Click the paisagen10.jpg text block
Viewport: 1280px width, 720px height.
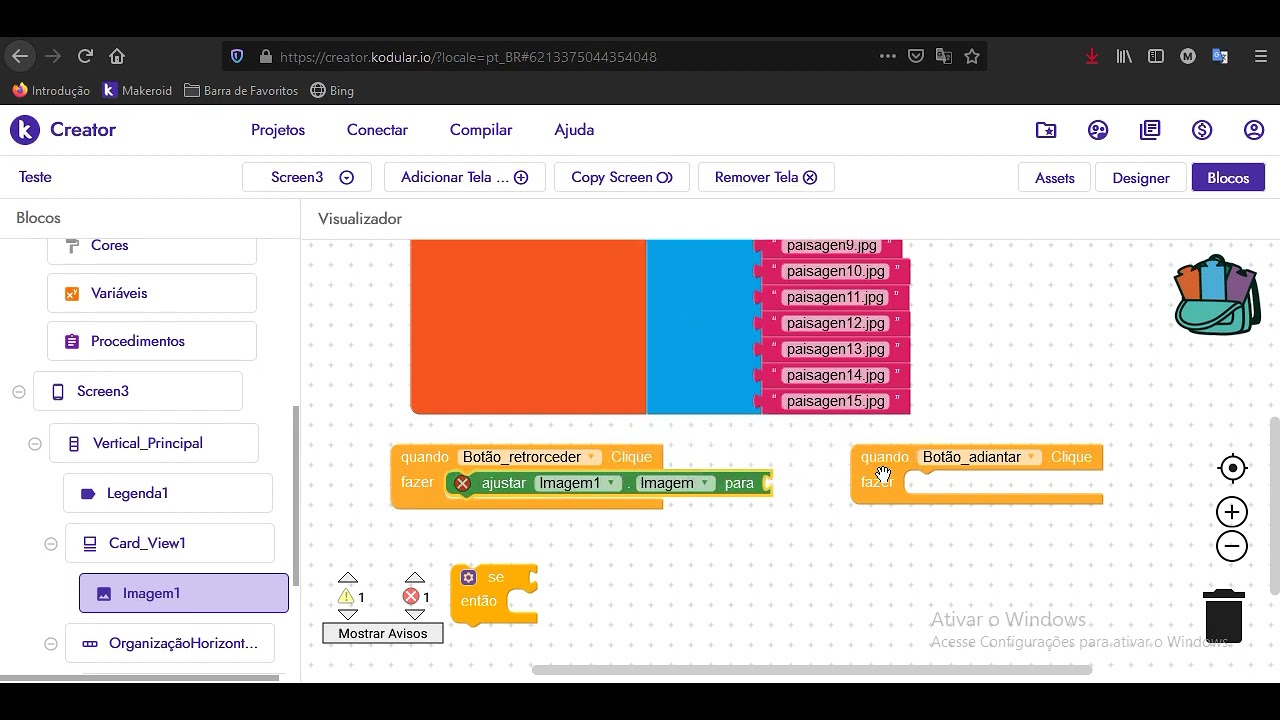click(835, 271)
